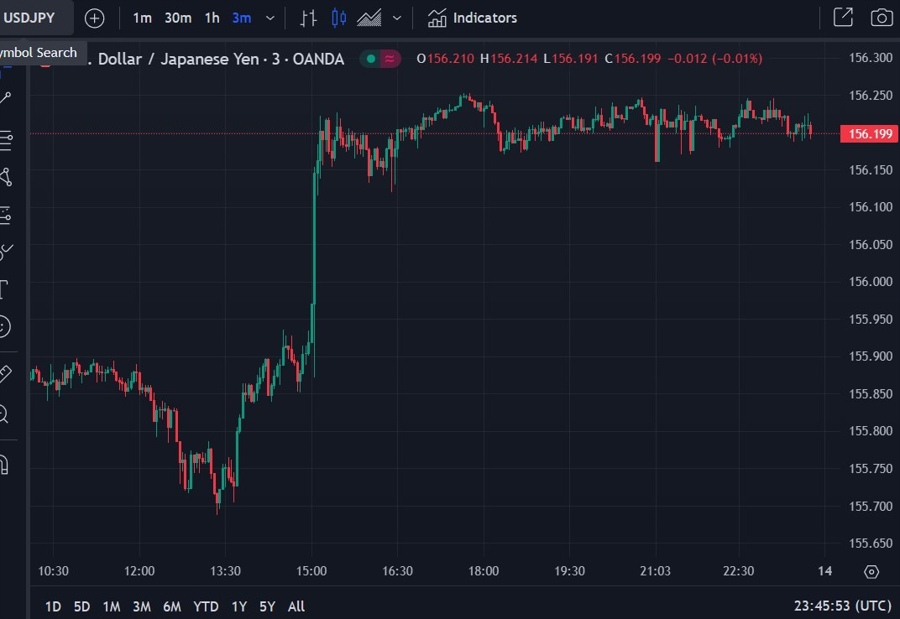Set date range to 5D
Viewport: 900px width, 619px height.
(x=82, y=606)
